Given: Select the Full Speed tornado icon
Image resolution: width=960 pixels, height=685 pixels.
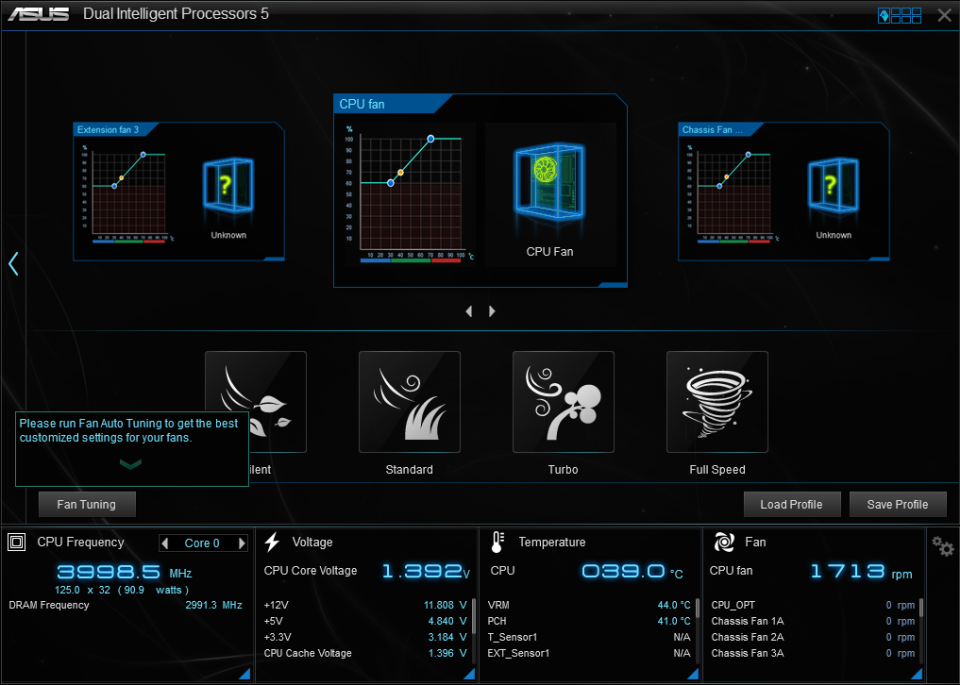Looking at the screenshot, I should tap(717, 402).
